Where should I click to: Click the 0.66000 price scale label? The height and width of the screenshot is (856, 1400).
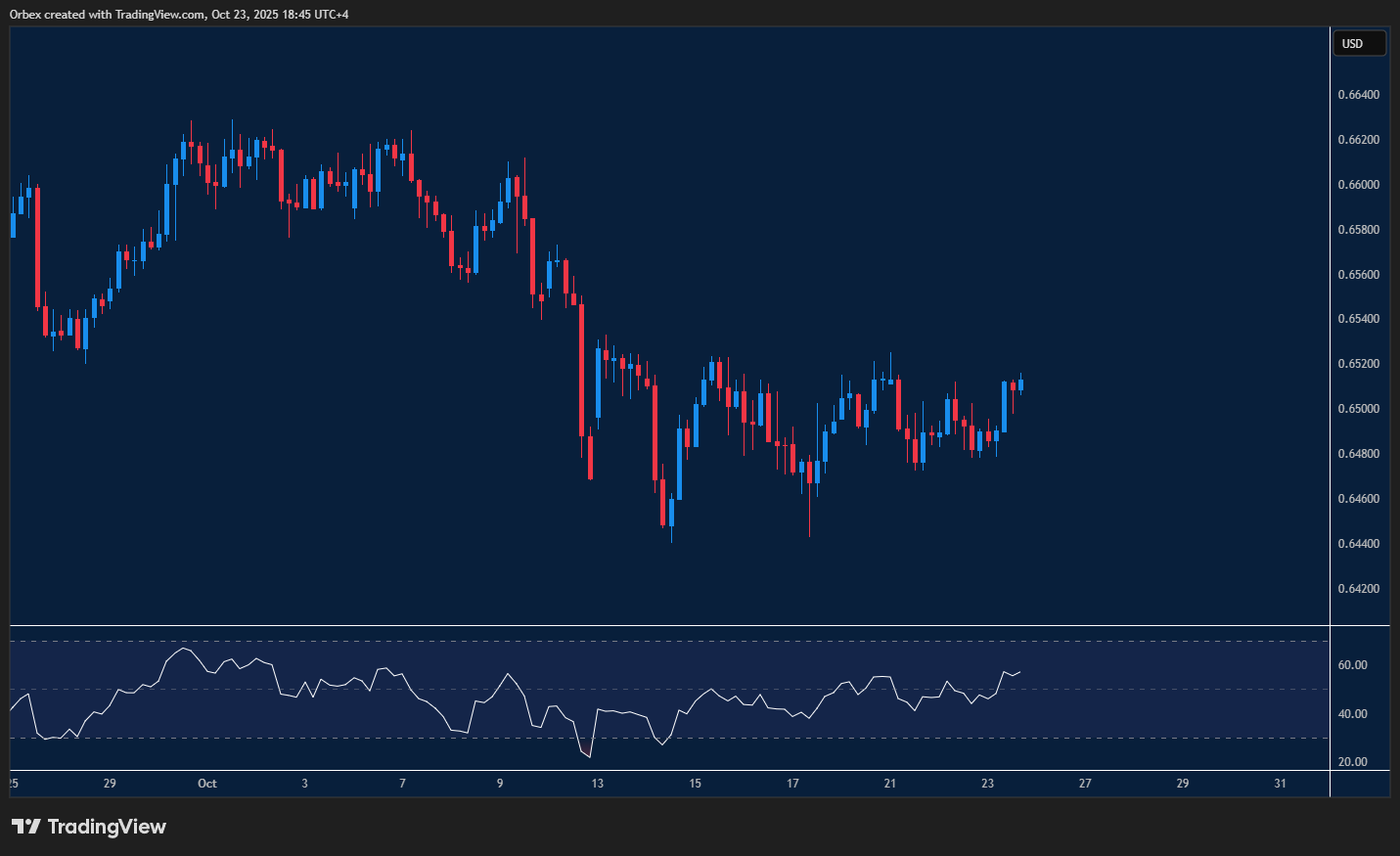pos(1358,185)
